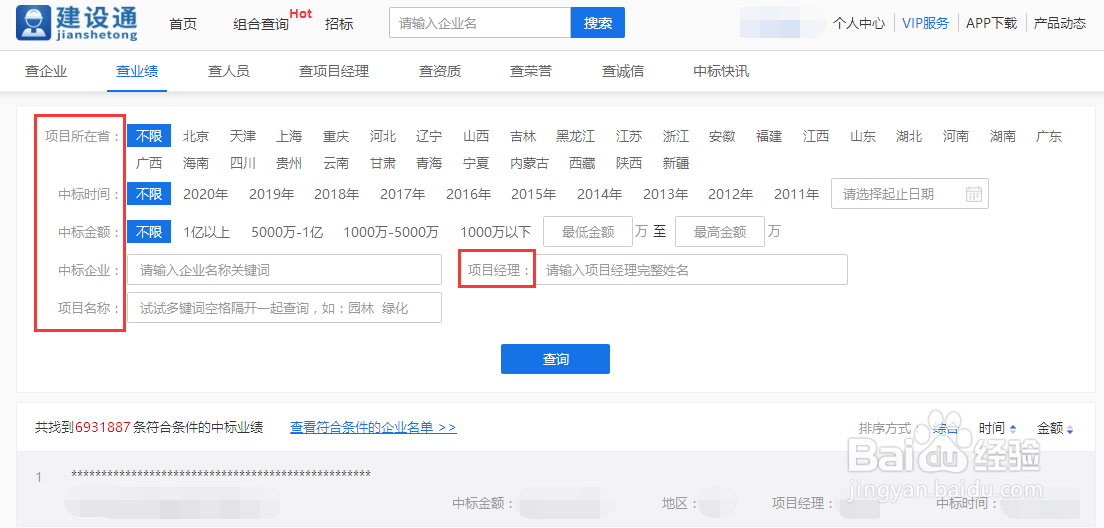Open 产品动态 link
This screenshot has height=528, width=1104.
tap(1060, 23)
